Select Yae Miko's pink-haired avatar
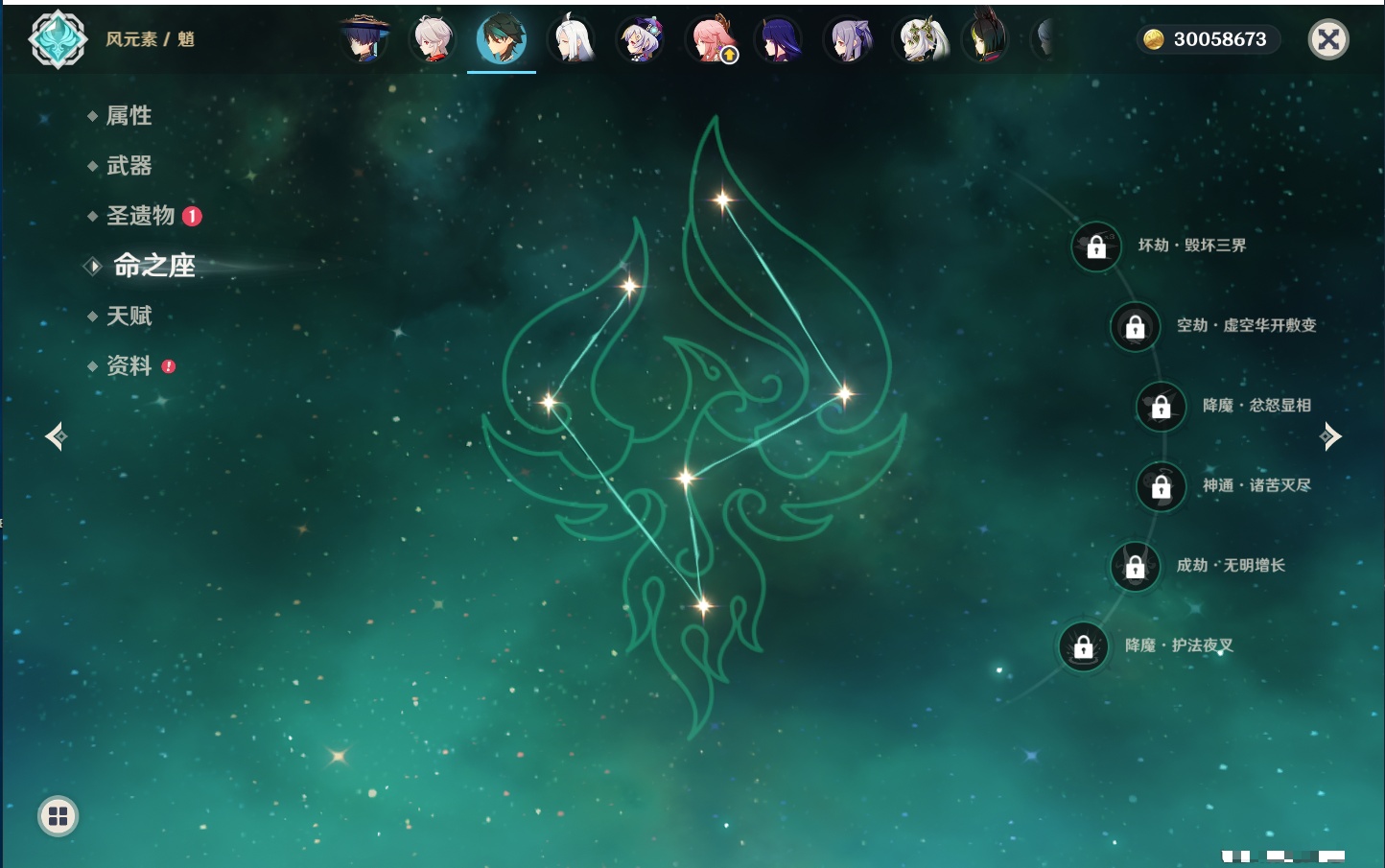Viewport: 1385px width, 868px height. pos(711,39)
